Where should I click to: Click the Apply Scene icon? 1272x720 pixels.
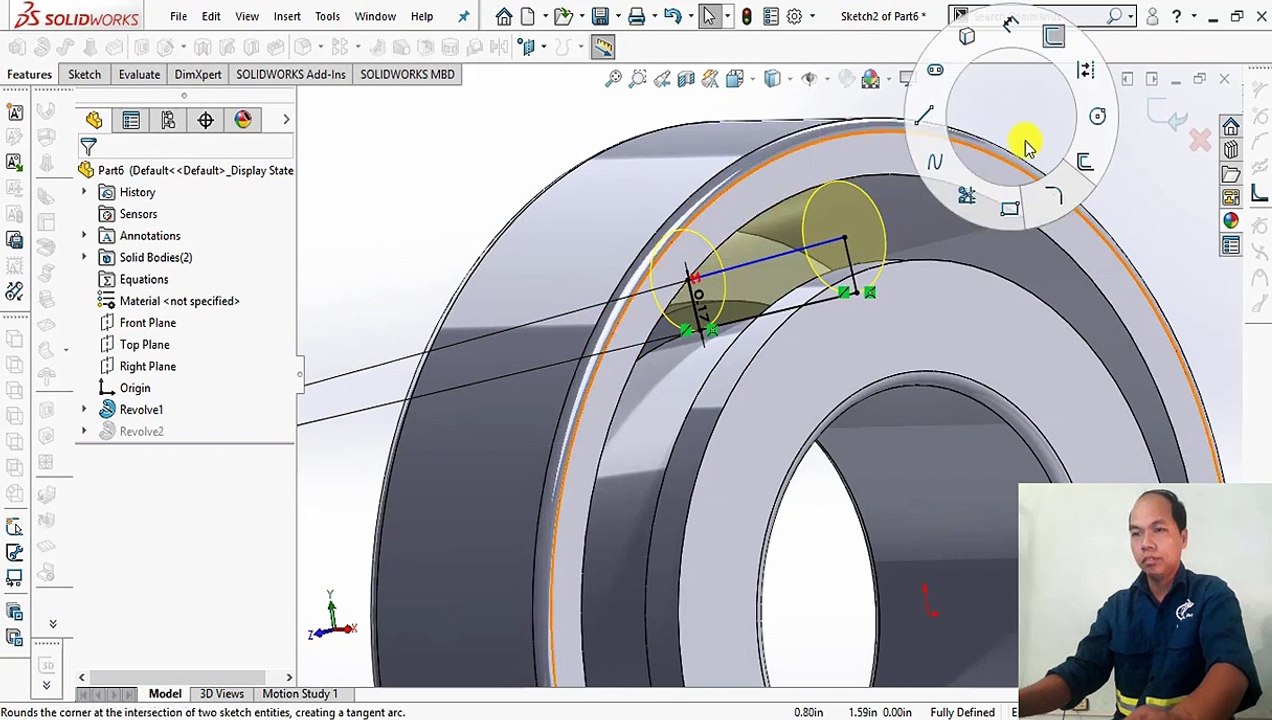(870, 78)
